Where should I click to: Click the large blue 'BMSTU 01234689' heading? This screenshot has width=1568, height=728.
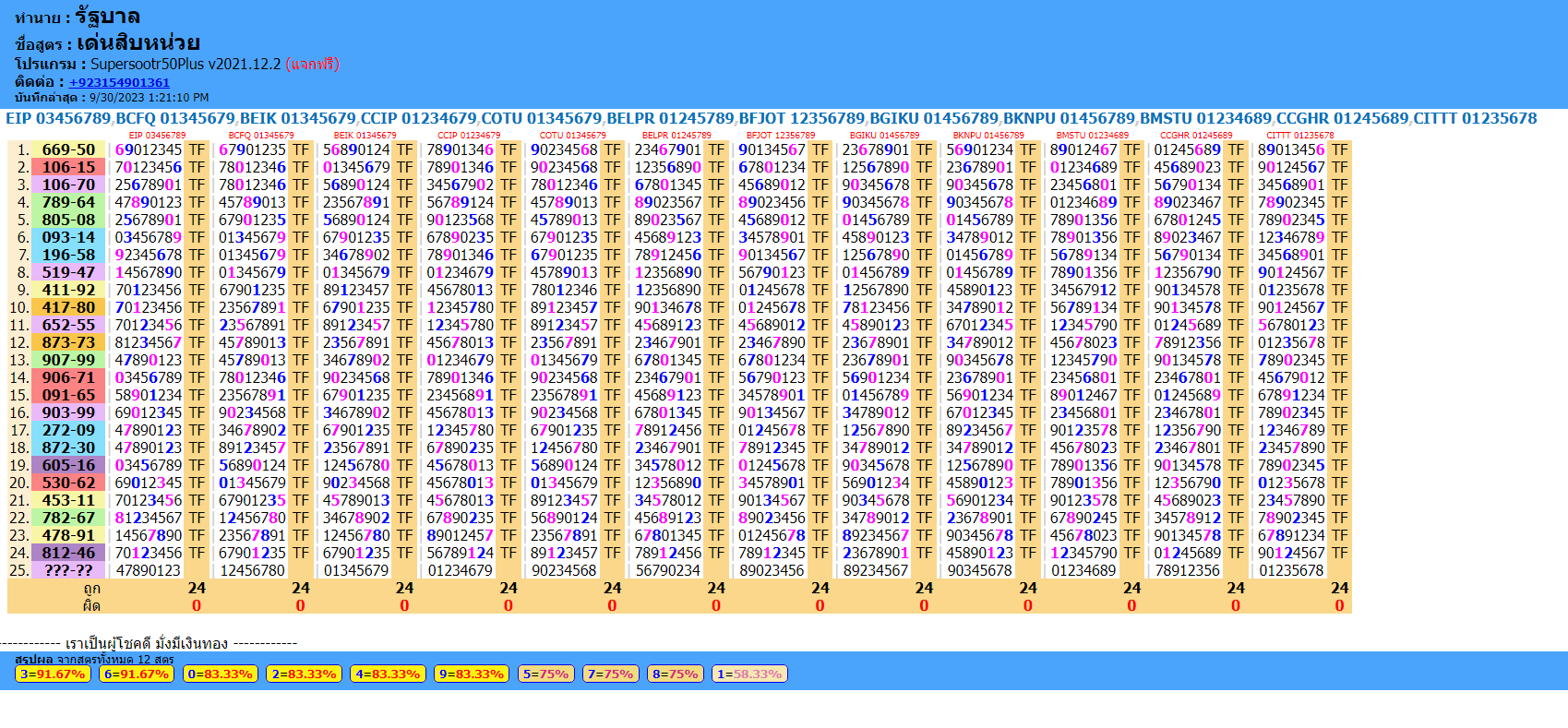click(1206, 118)
